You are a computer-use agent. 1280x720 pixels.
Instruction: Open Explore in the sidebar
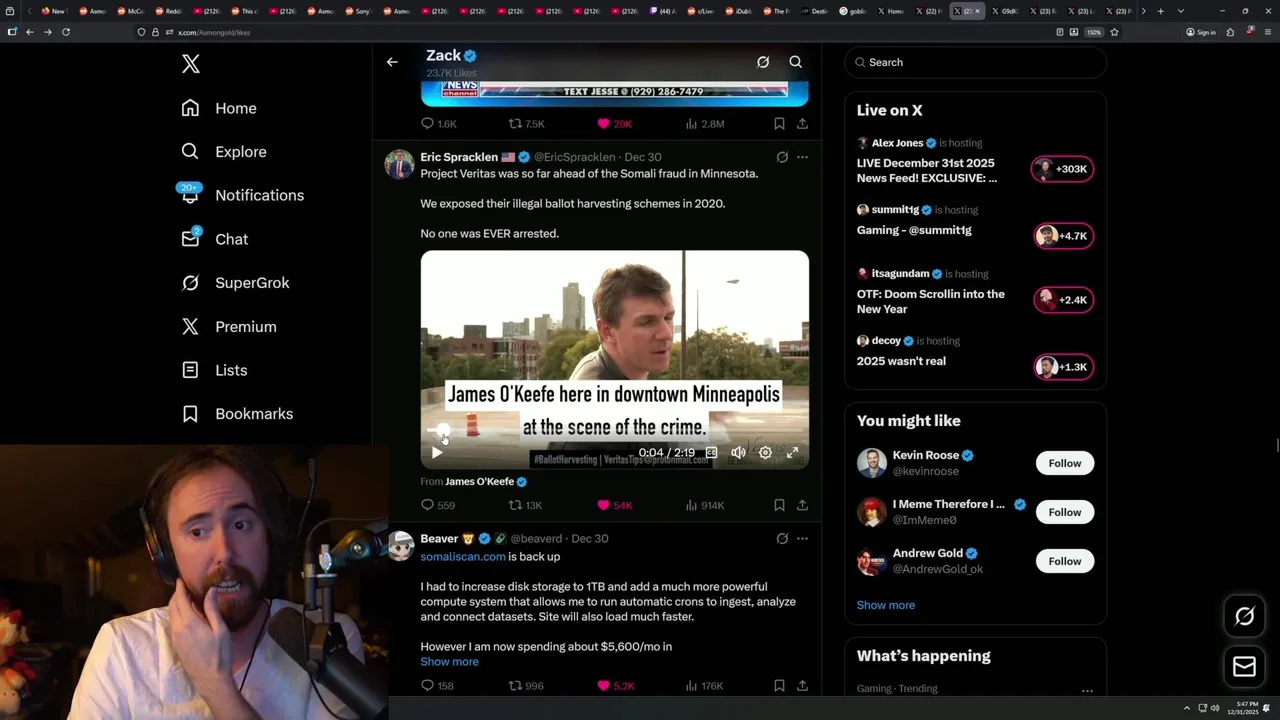pyautogui.click(x=224, y=152)
